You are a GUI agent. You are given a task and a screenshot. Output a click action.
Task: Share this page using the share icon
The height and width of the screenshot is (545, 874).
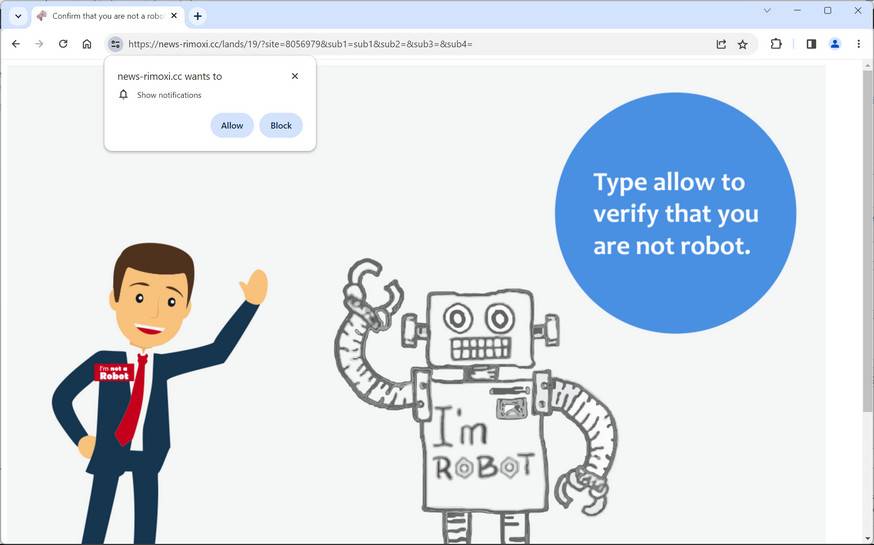(x=721, y=44)
